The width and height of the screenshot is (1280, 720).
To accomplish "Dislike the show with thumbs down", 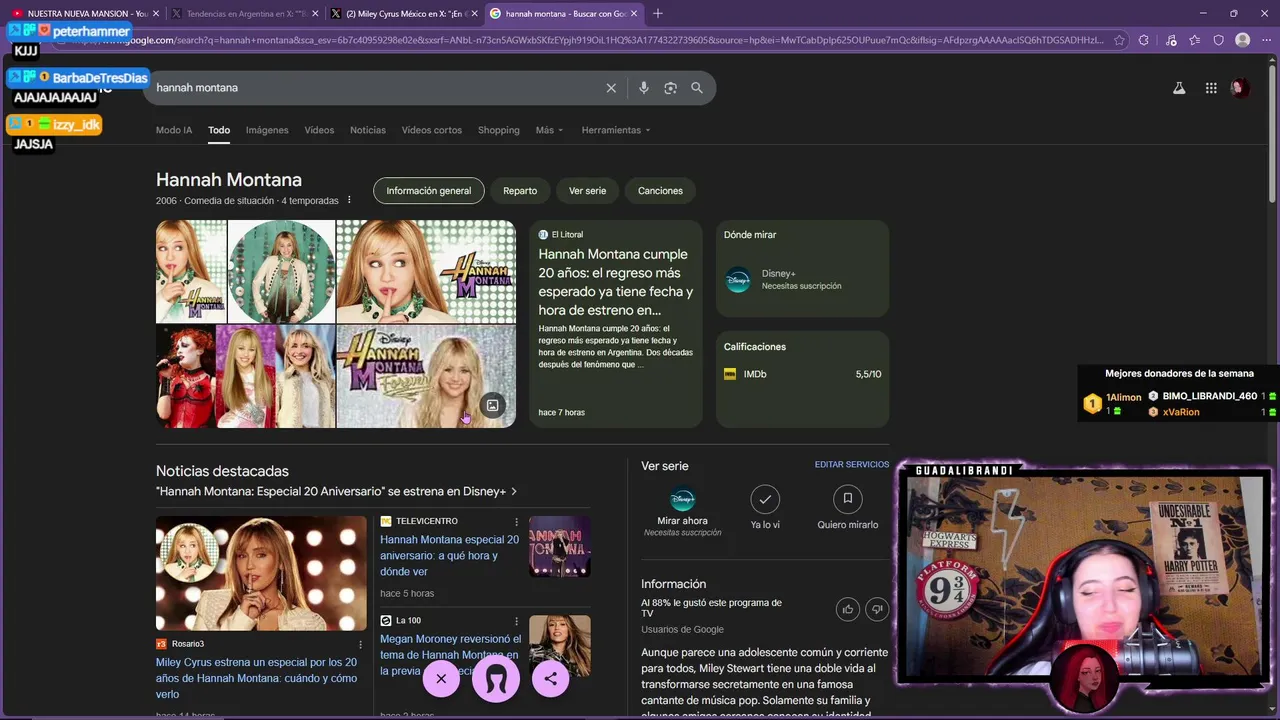I will click(877, 608).
